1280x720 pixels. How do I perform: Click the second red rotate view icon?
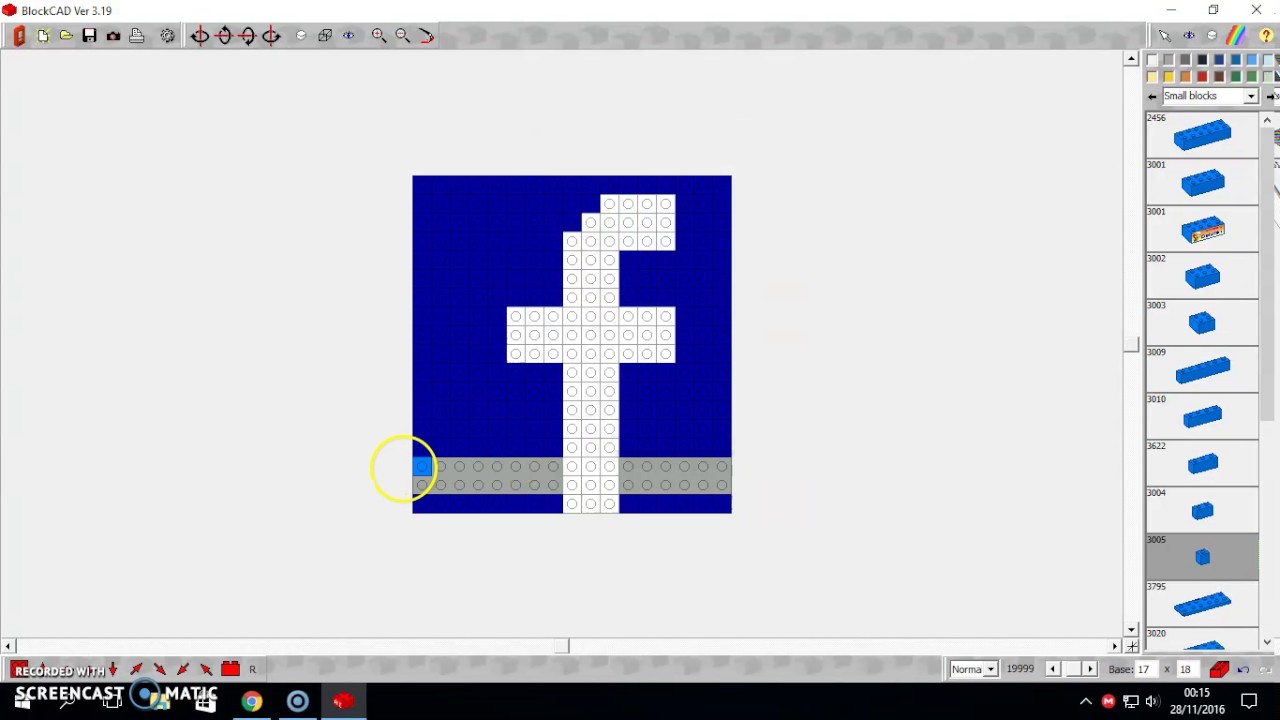224,36
